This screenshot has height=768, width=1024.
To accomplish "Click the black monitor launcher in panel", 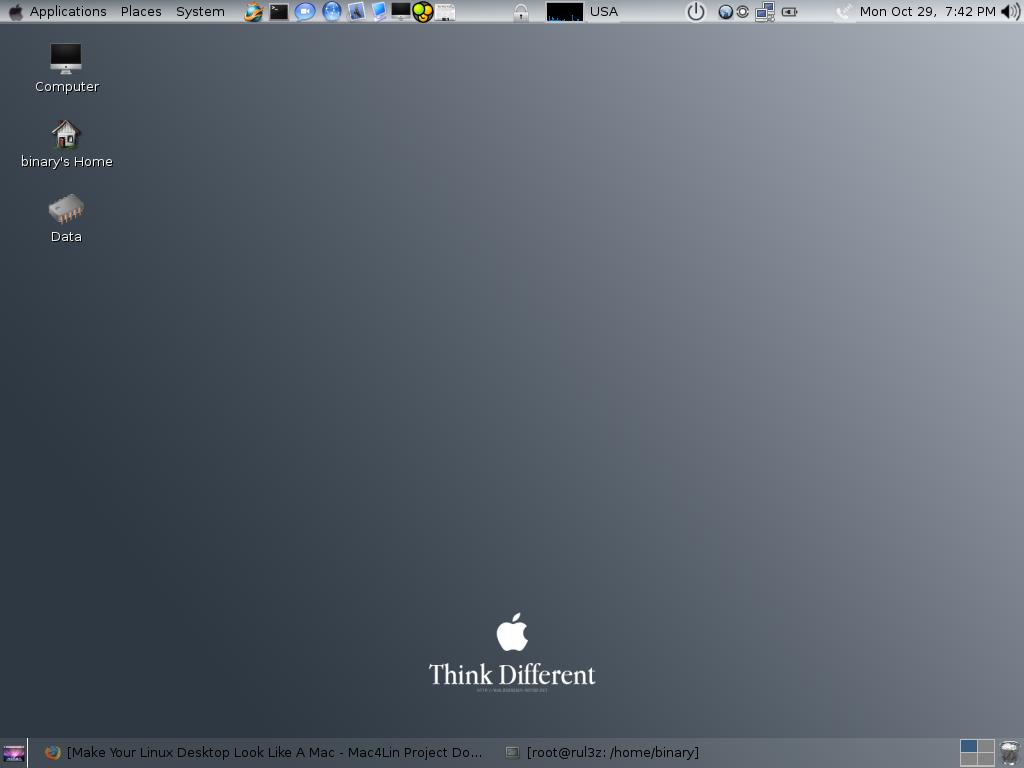I will tap(400, 11).
